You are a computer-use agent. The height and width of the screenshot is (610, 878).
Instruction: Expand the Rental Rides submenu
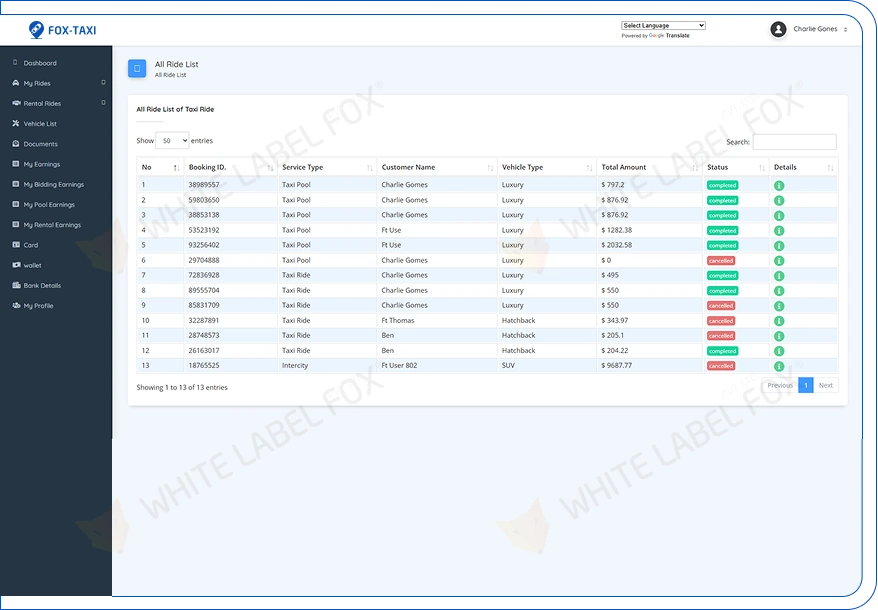(x=103, y=103)
